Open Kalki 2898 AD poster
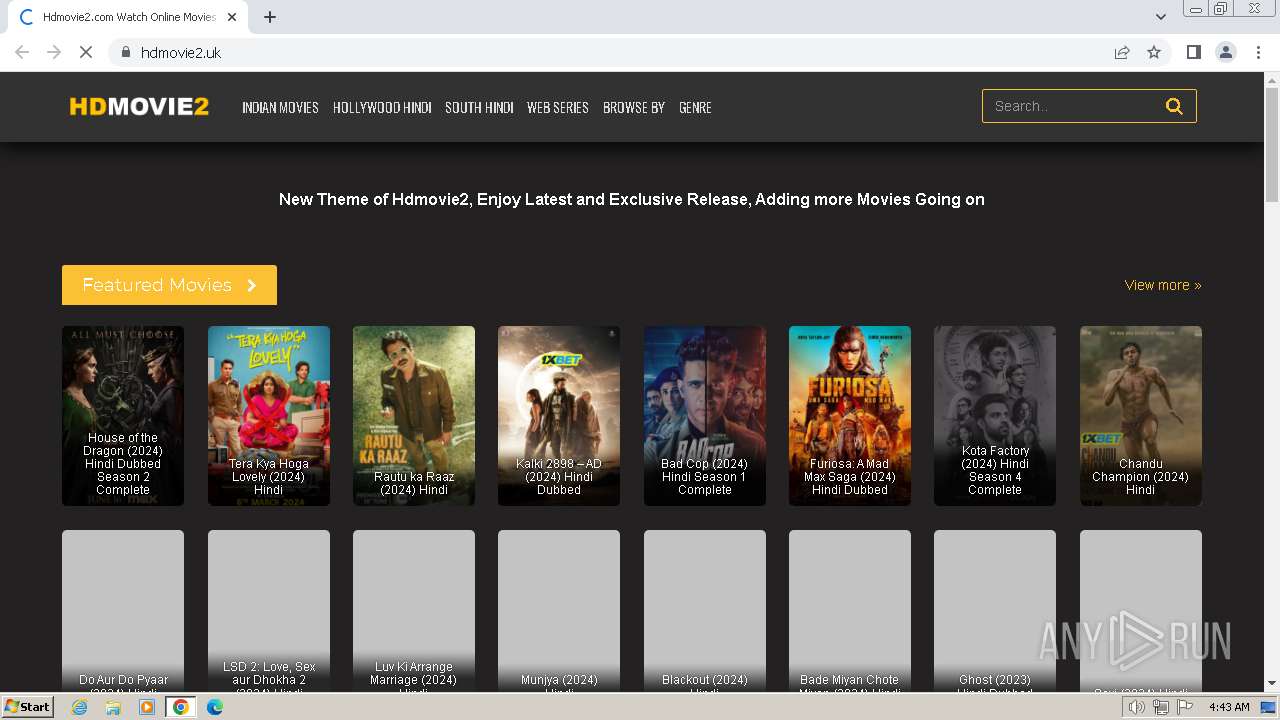Viewport: 1280px width, 720px height. (x=559, y=416)
